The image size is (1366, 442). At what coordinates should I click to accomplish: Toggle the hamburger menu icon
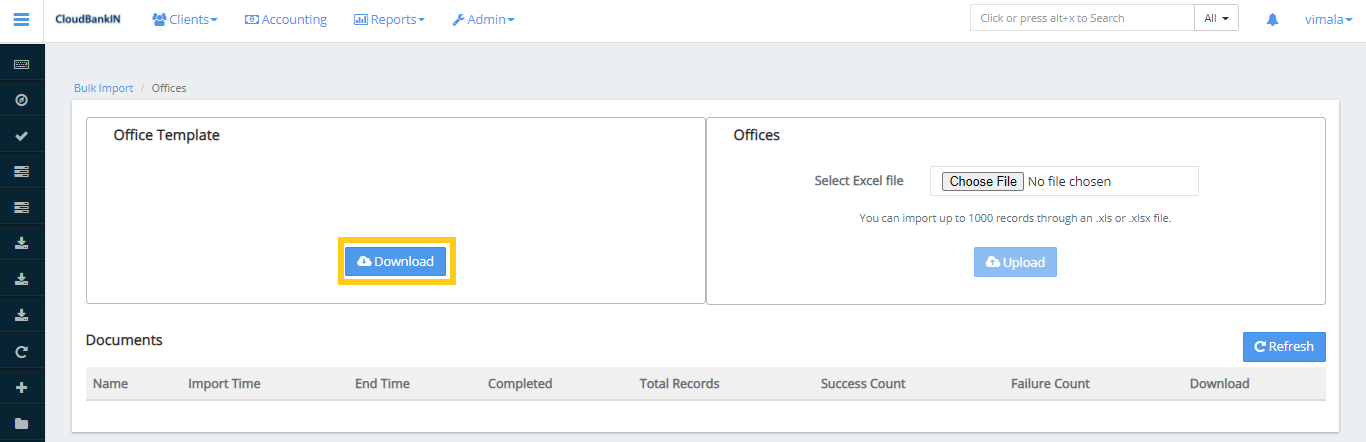(21, 19)
